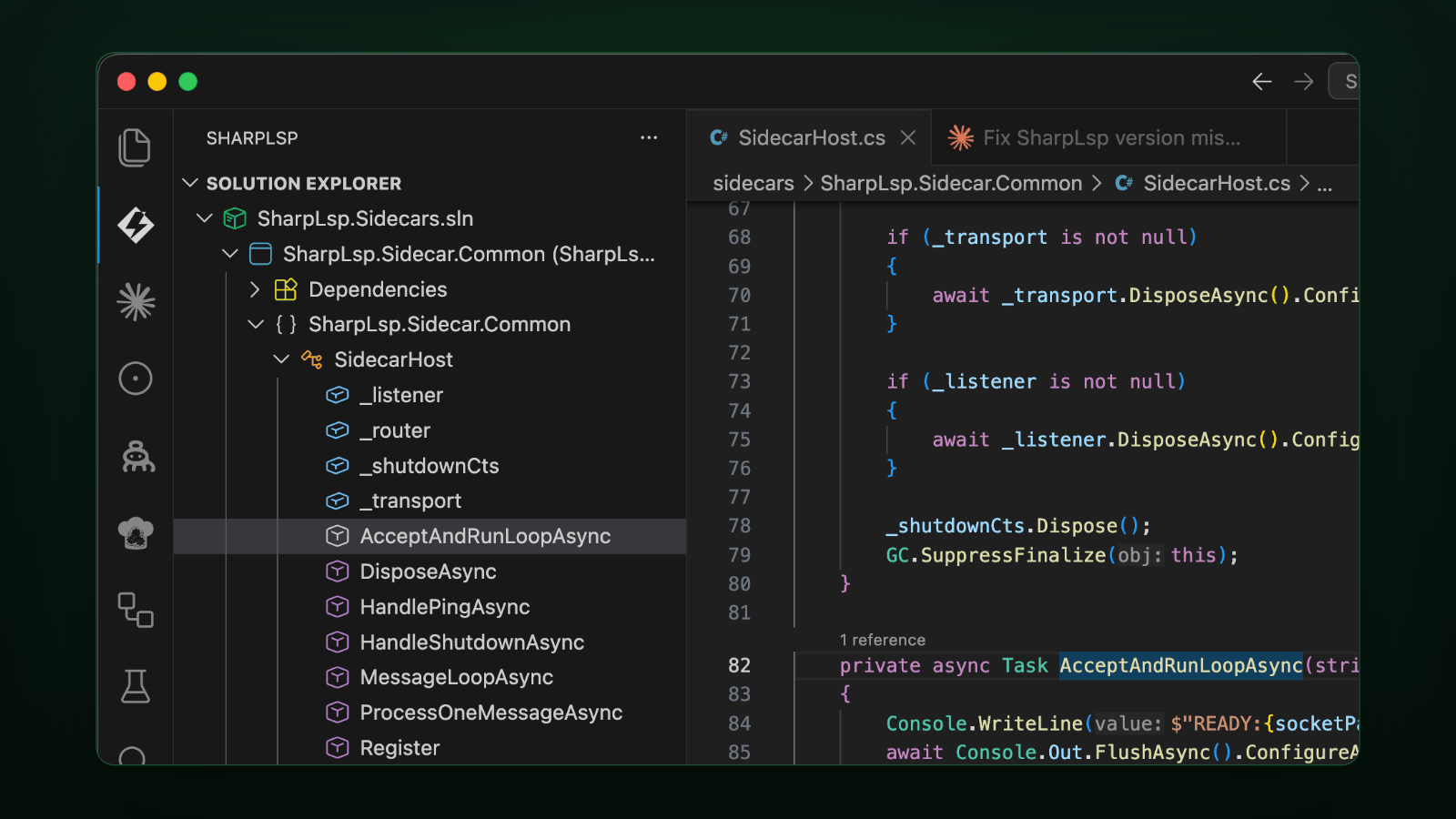
Task: Collapse the SOLUTION EXPLORER section
Action: (x=190, y=183)
